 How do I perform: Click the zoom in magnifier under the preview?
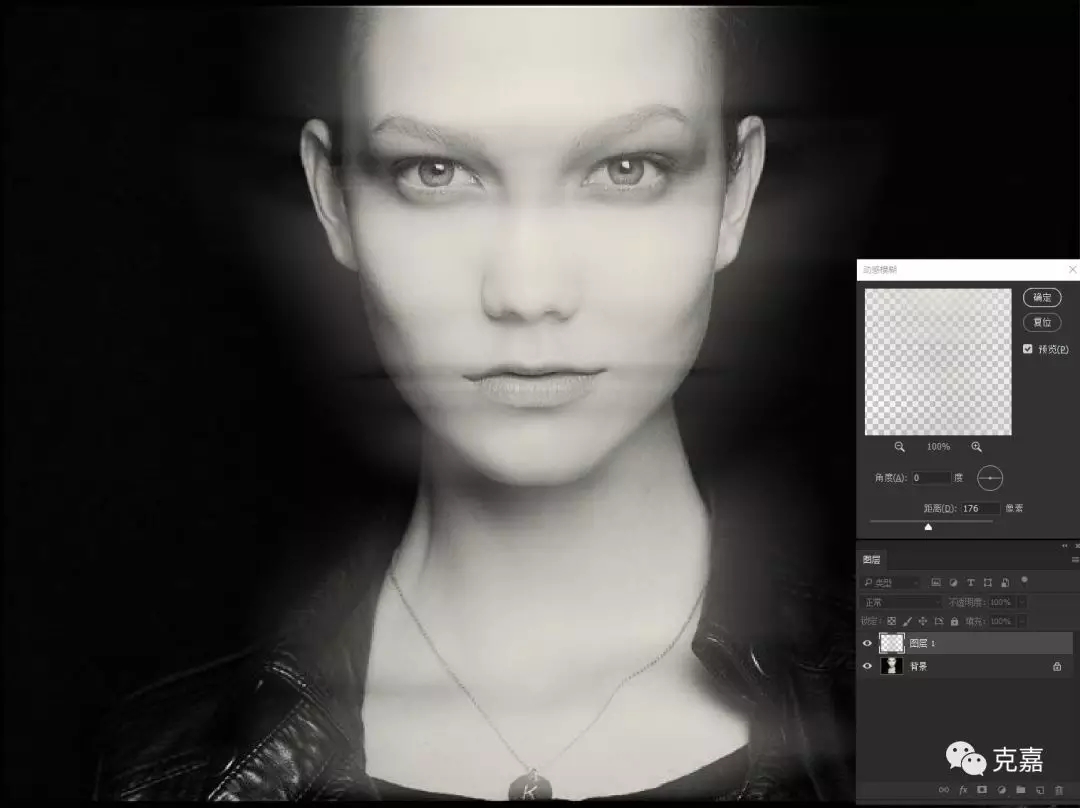(977, 446)
